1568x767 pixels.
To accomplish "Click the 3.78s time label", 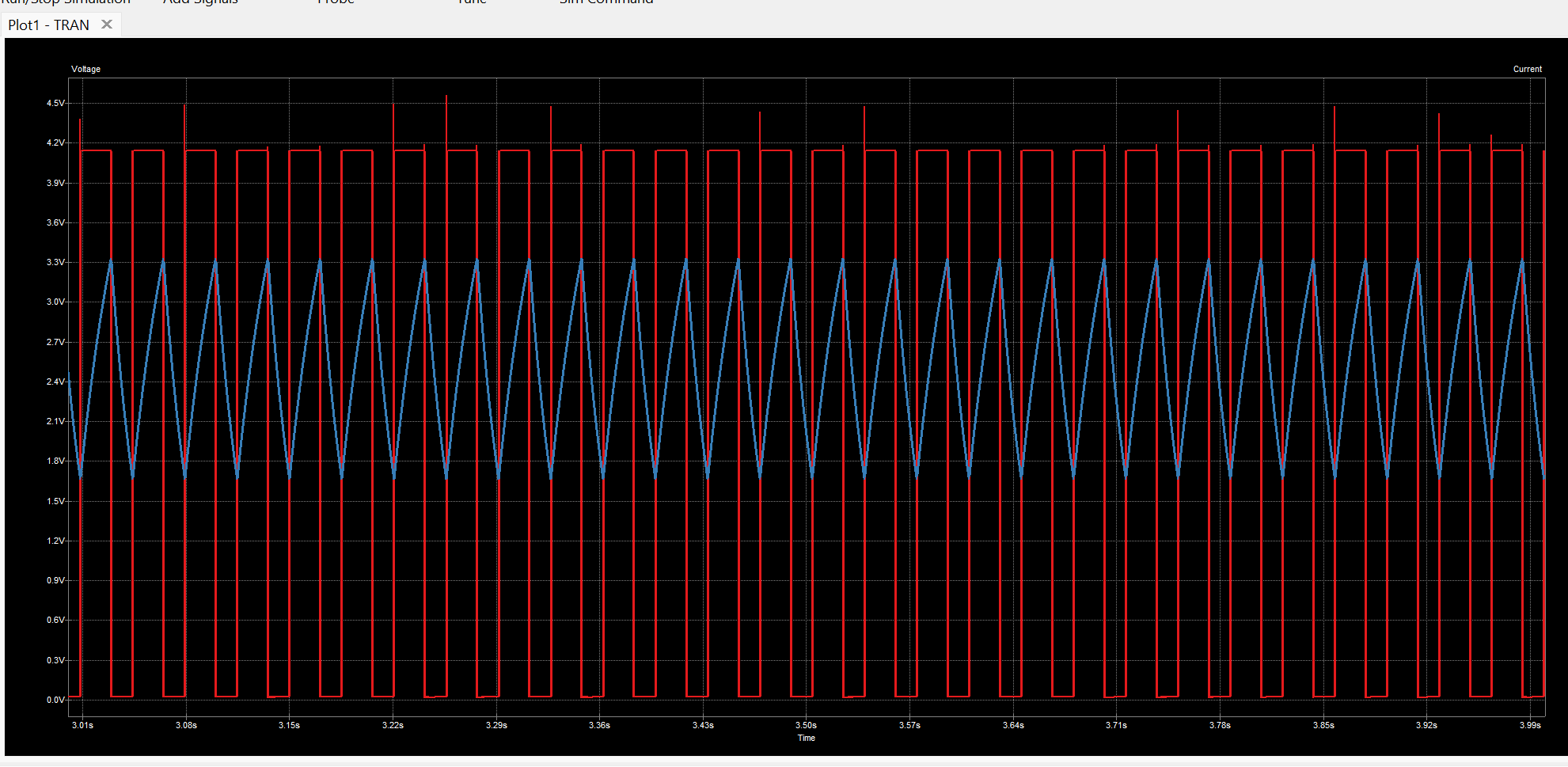I will point(1220,725).
